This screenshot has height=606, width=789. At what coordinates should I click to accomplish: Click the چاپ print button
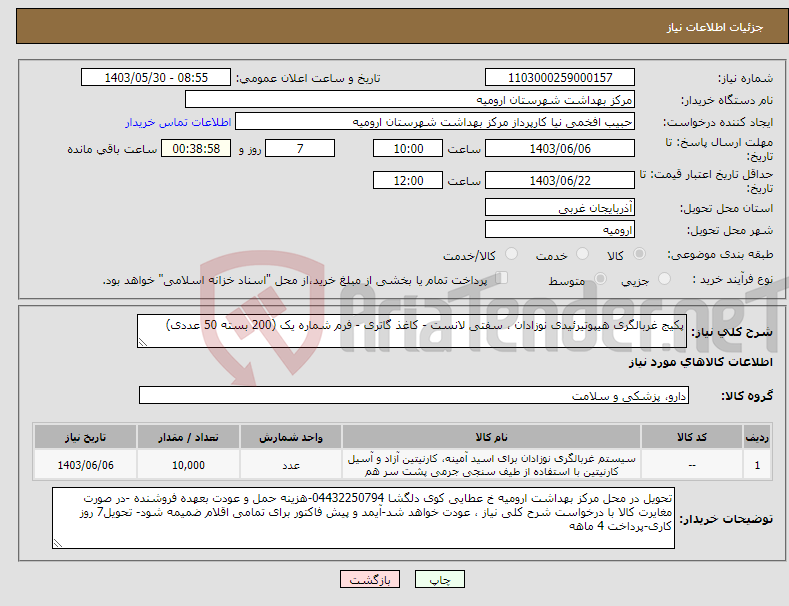click(440, 579)
